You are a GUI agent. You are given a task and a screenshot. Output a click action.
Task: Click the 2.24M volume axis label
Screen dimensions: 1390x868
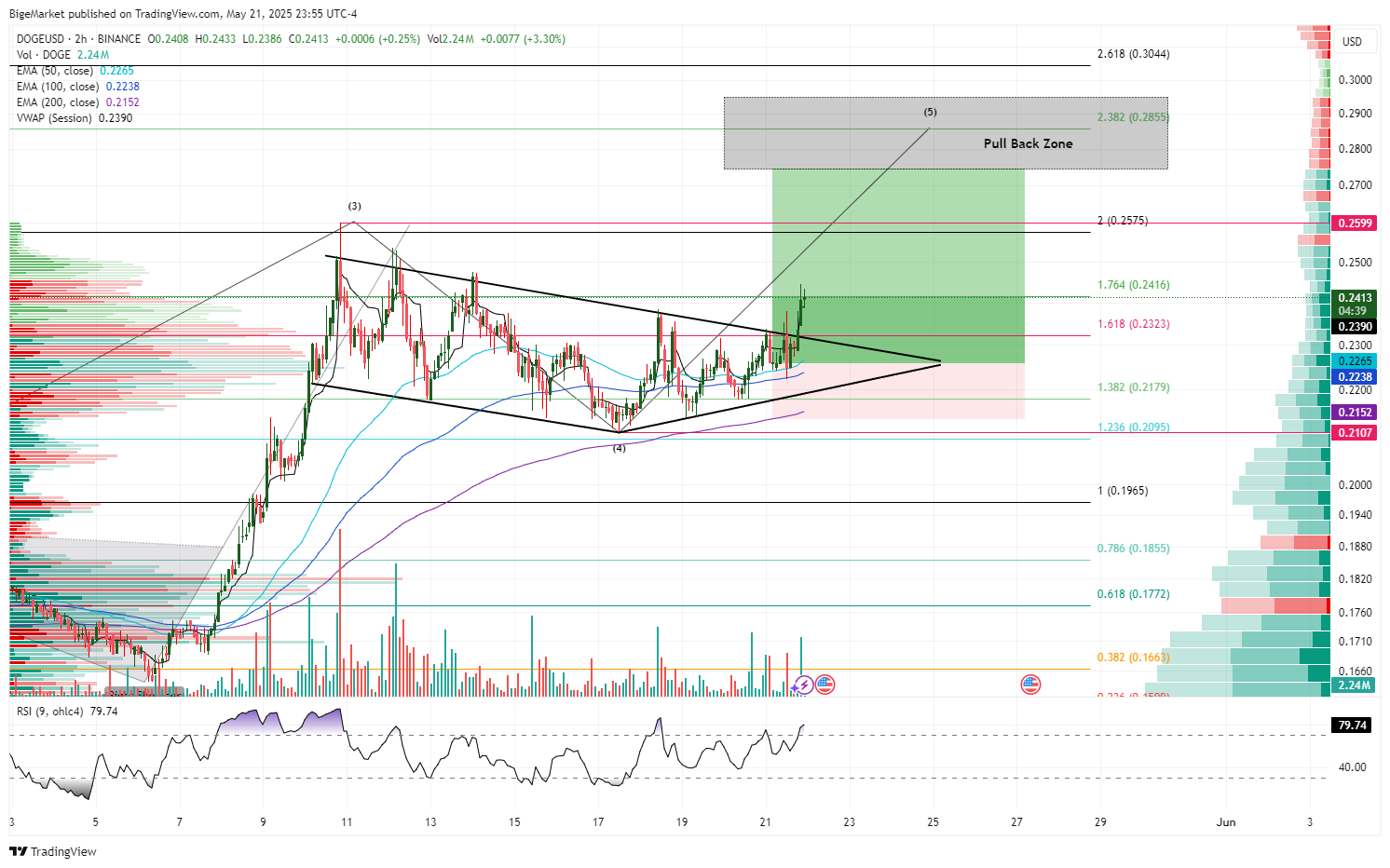click(1355, 685)
